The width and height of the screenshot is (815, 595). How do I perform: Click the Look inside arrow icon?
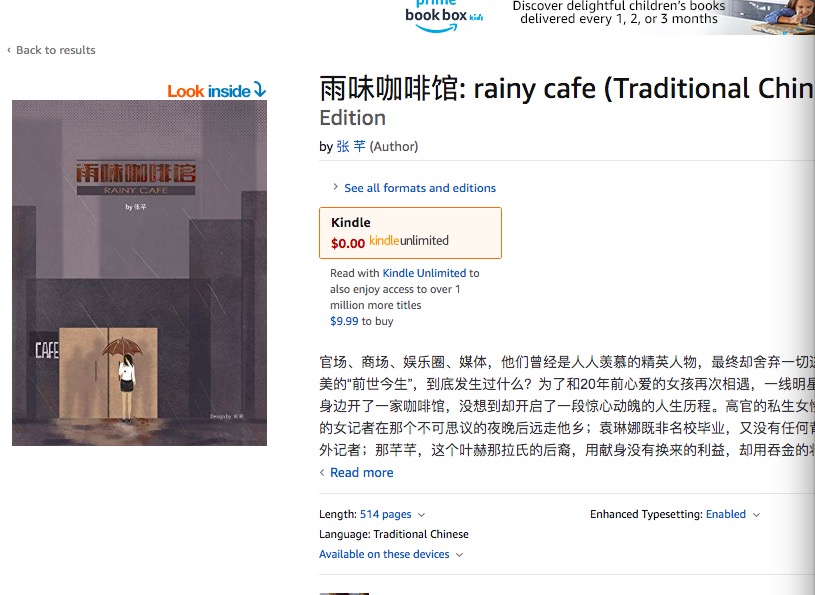[260, 90]
